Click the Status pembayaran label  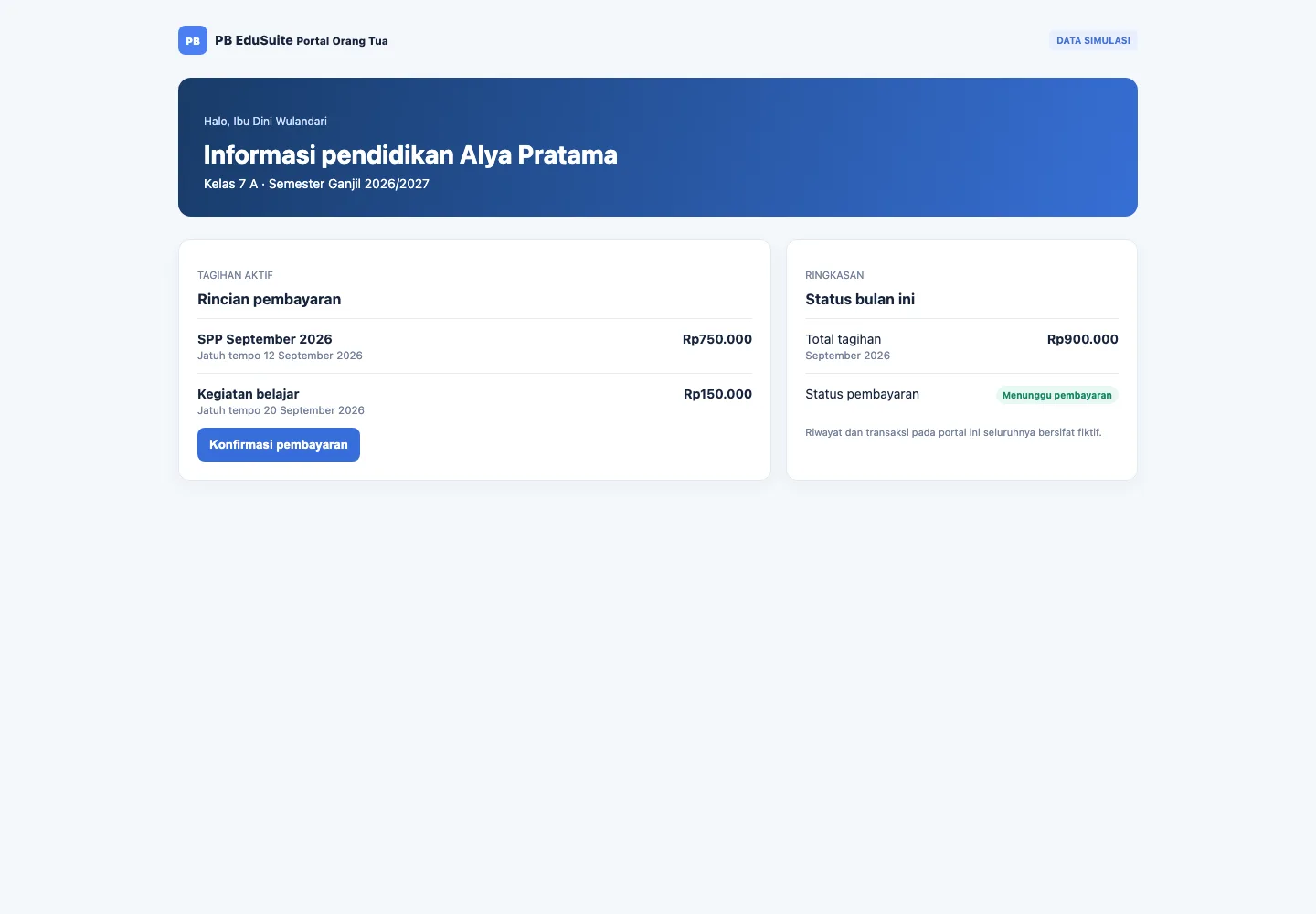(862, 394)
